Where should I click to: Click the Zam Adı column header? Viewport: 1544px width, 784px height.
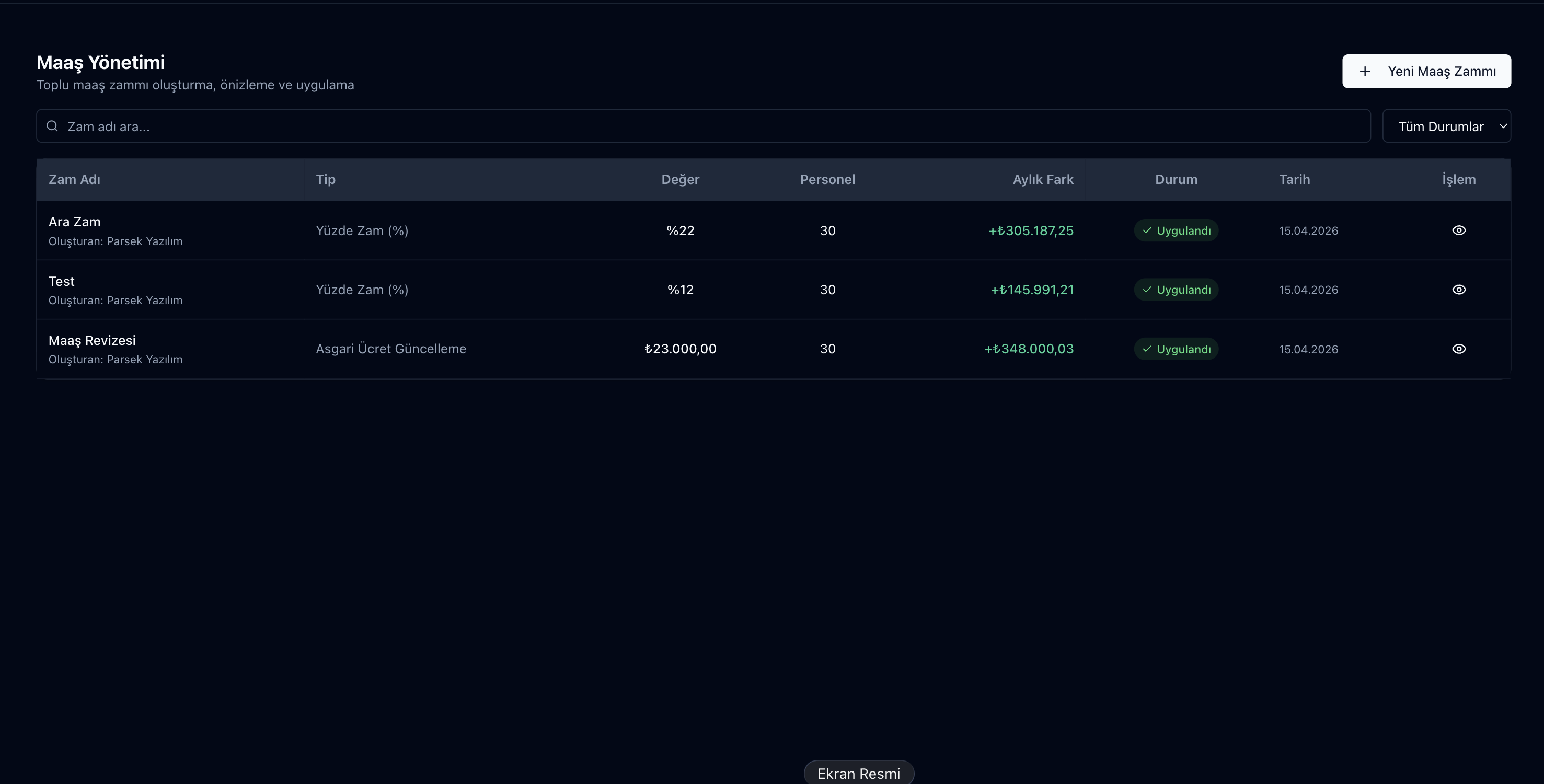pyautogui.click(x=74, y=179)
